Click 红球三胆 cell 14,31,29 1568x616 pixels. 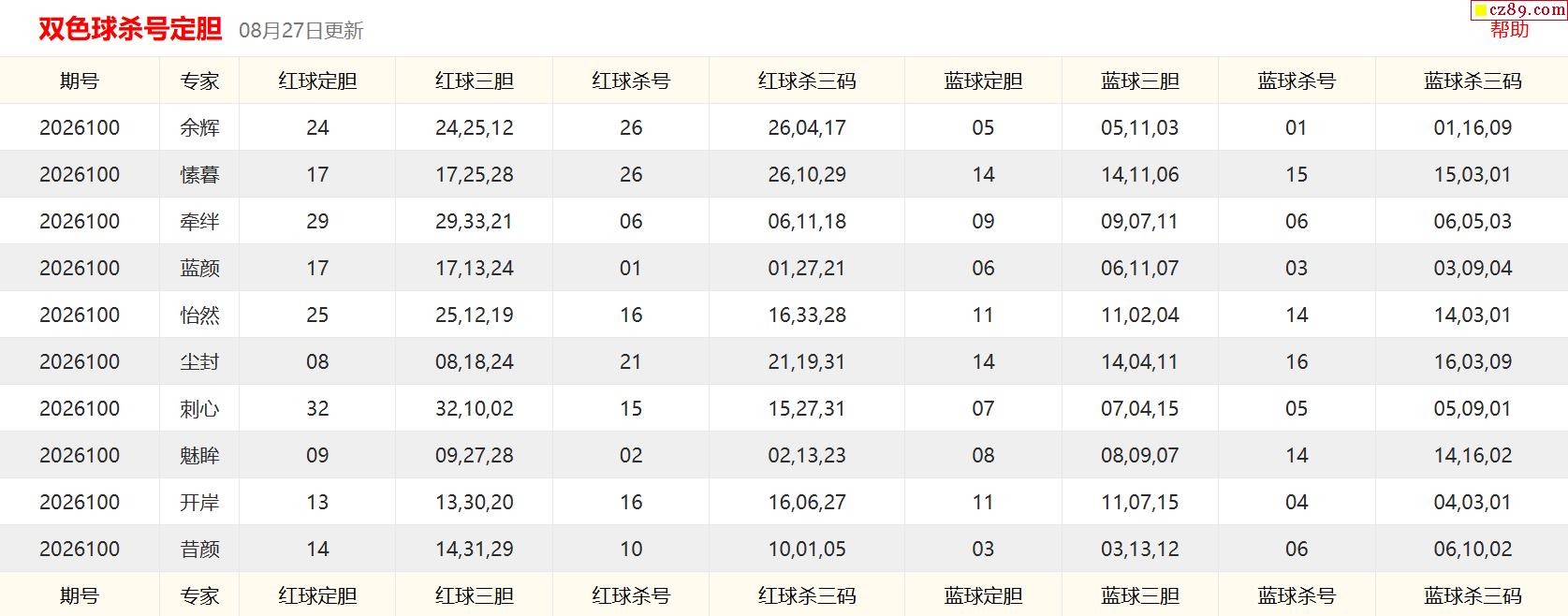pos(475,550)
